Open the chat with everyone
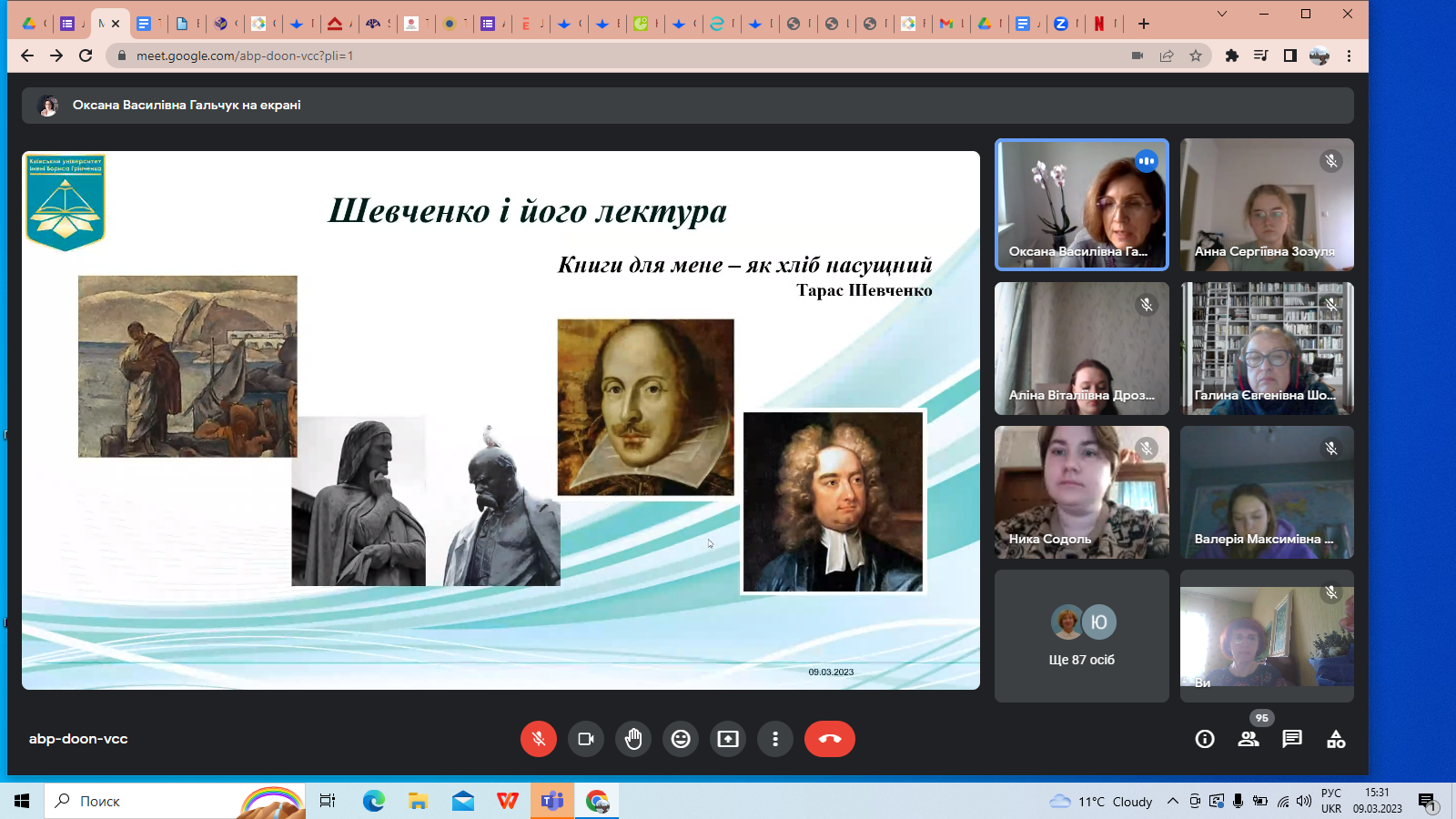 click(x=1292, y=739)
